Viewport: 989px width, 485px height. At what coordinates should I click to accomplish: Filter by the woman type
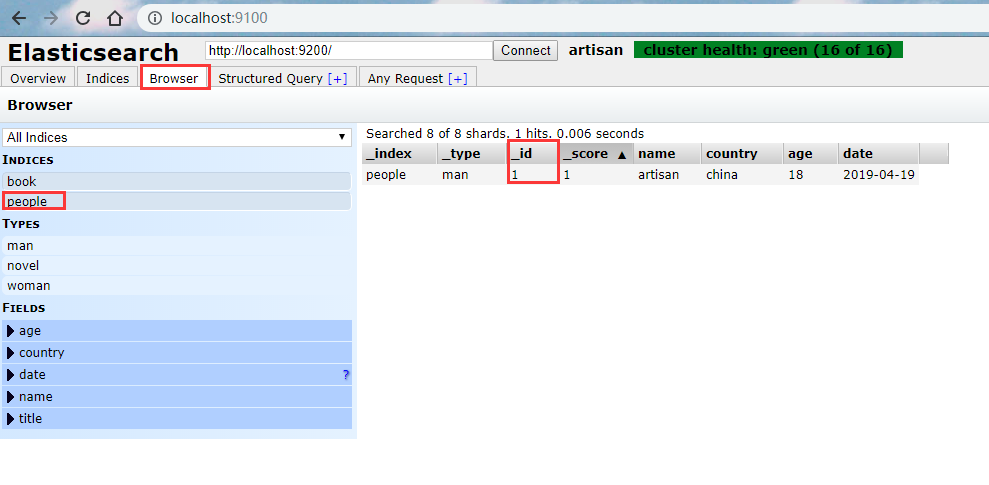(x=177, y=286)
